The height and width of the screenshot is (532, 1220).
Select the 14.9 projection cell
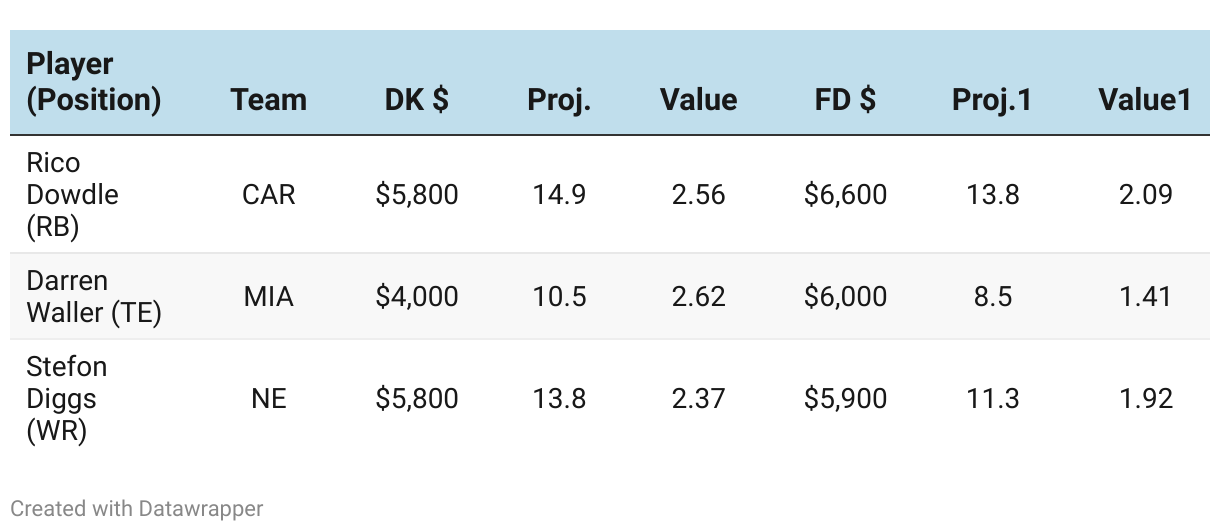point(559,194)
